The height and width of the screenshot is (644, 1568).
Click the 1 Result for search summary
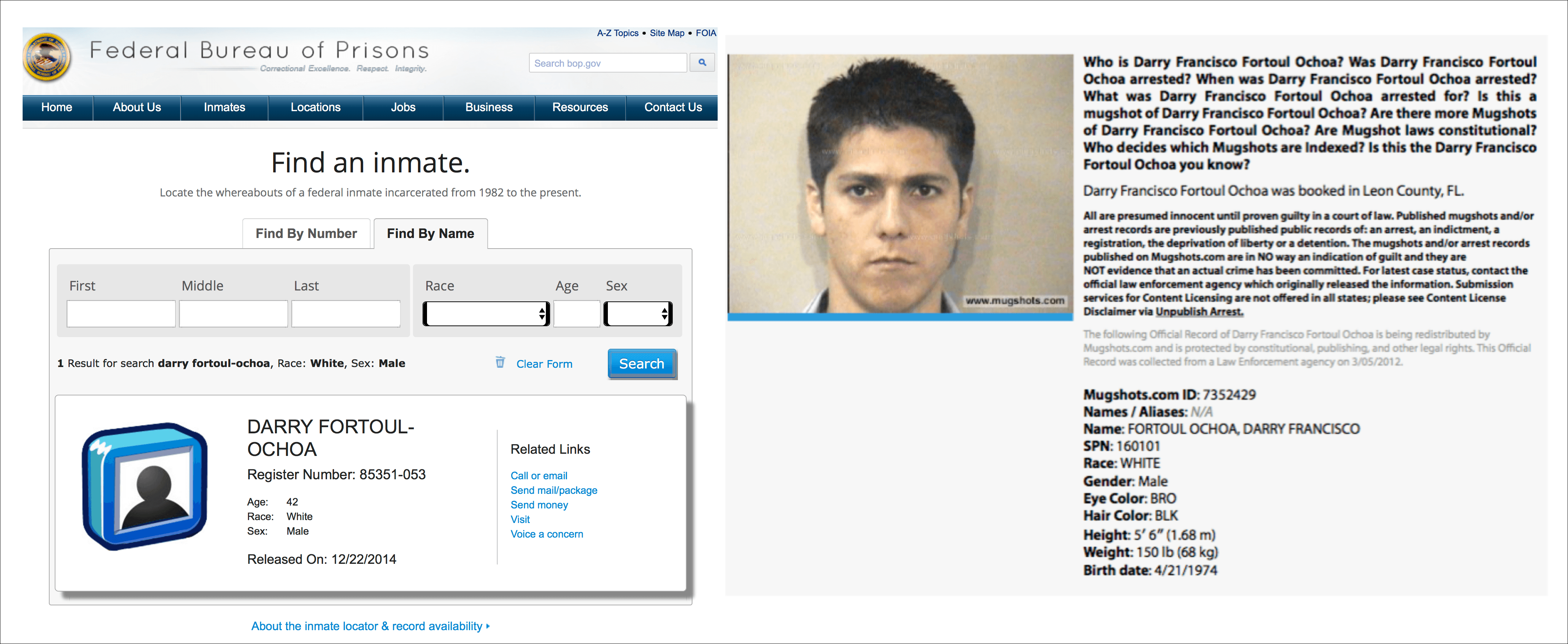pos(231,364)
